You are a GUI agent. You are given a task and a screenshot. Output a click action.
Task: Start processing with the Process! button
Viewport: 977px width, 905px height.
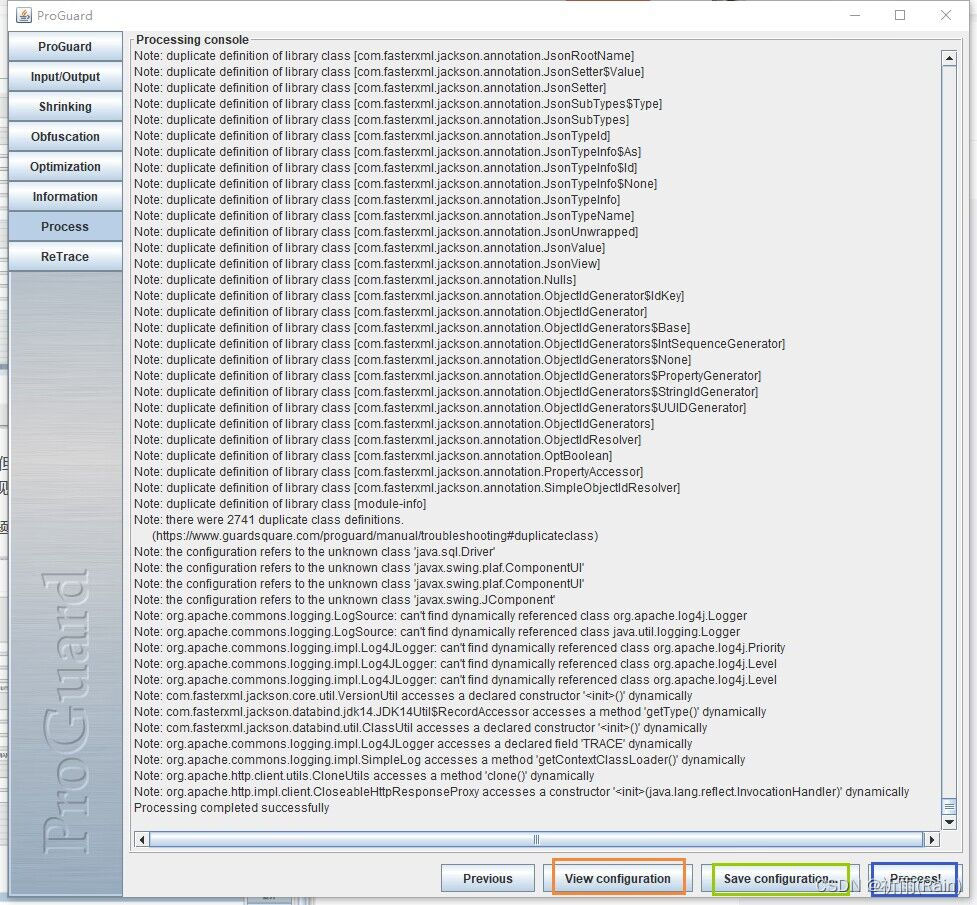point(914,878)
